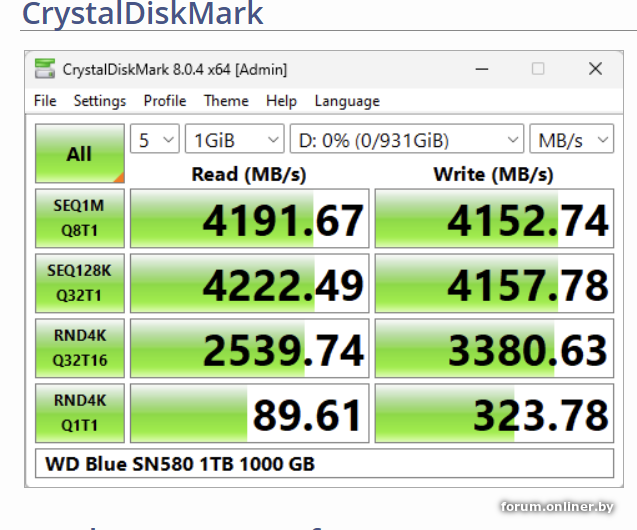Click the SEQ1M write result 4152.74
Screen dimensions: 637x530
tap(494, 218)
